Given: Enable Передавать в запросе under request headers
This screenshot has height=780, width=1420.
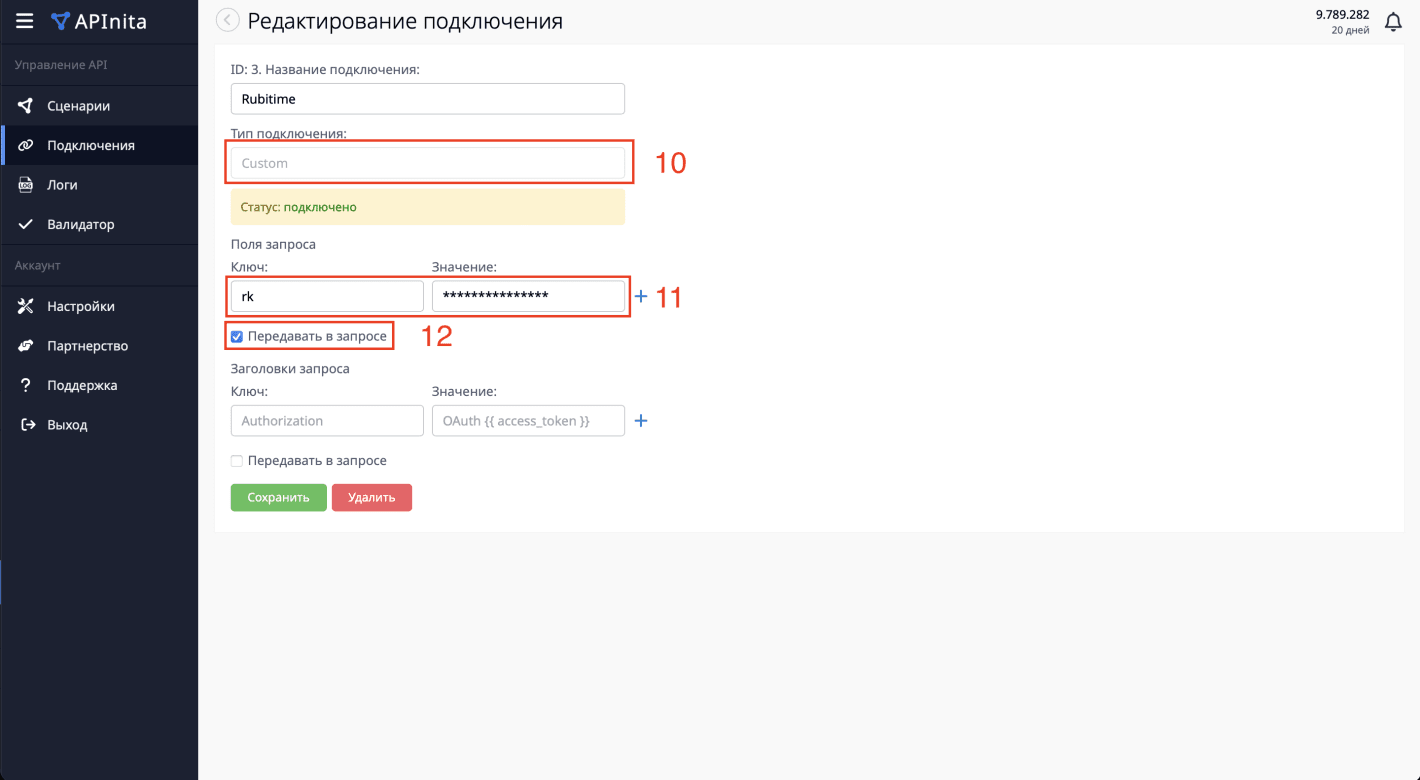Looking at the screenshot, I should [236, 460].
